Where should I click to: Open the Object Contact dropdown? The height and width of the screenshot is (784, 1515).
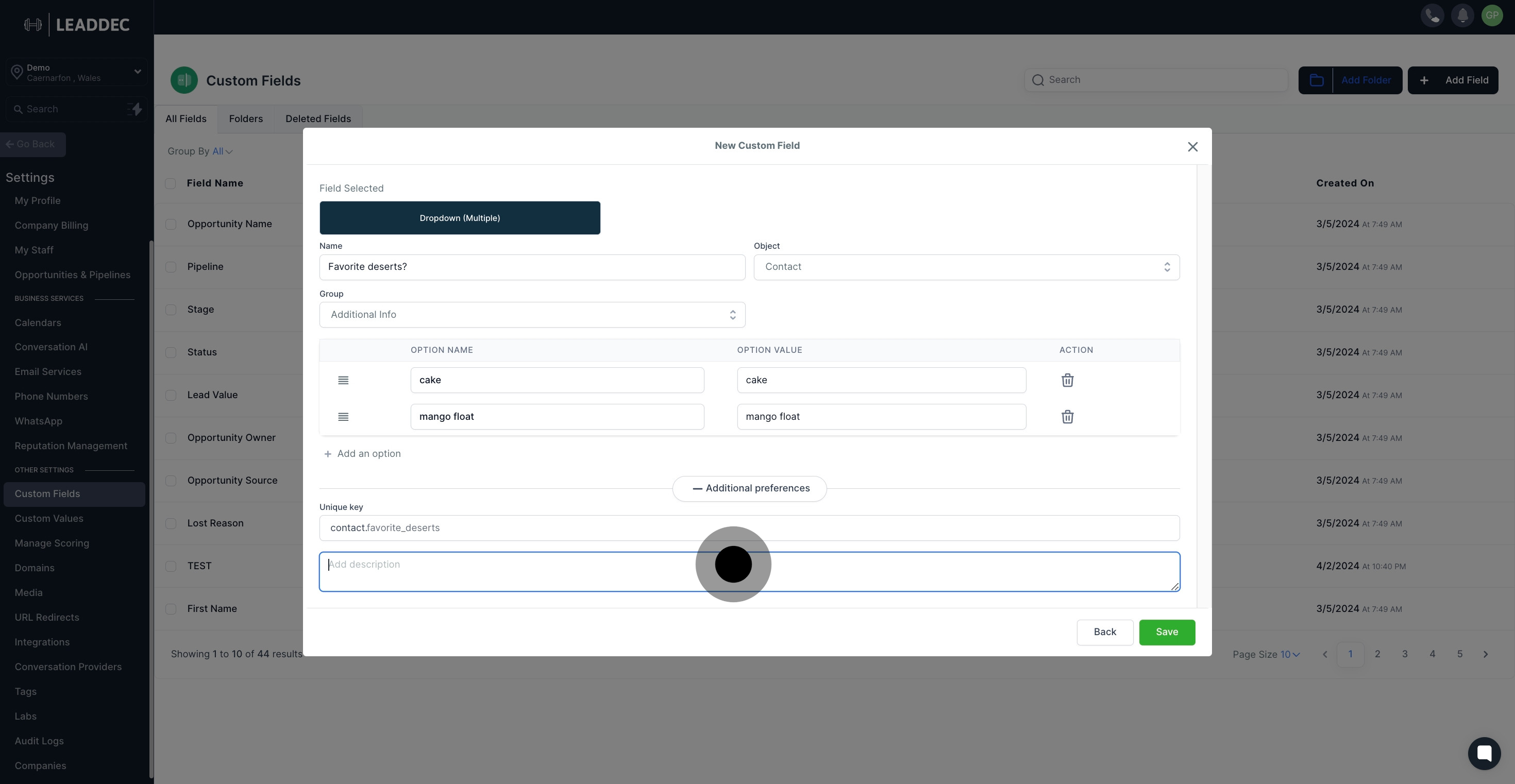(966, 267)
